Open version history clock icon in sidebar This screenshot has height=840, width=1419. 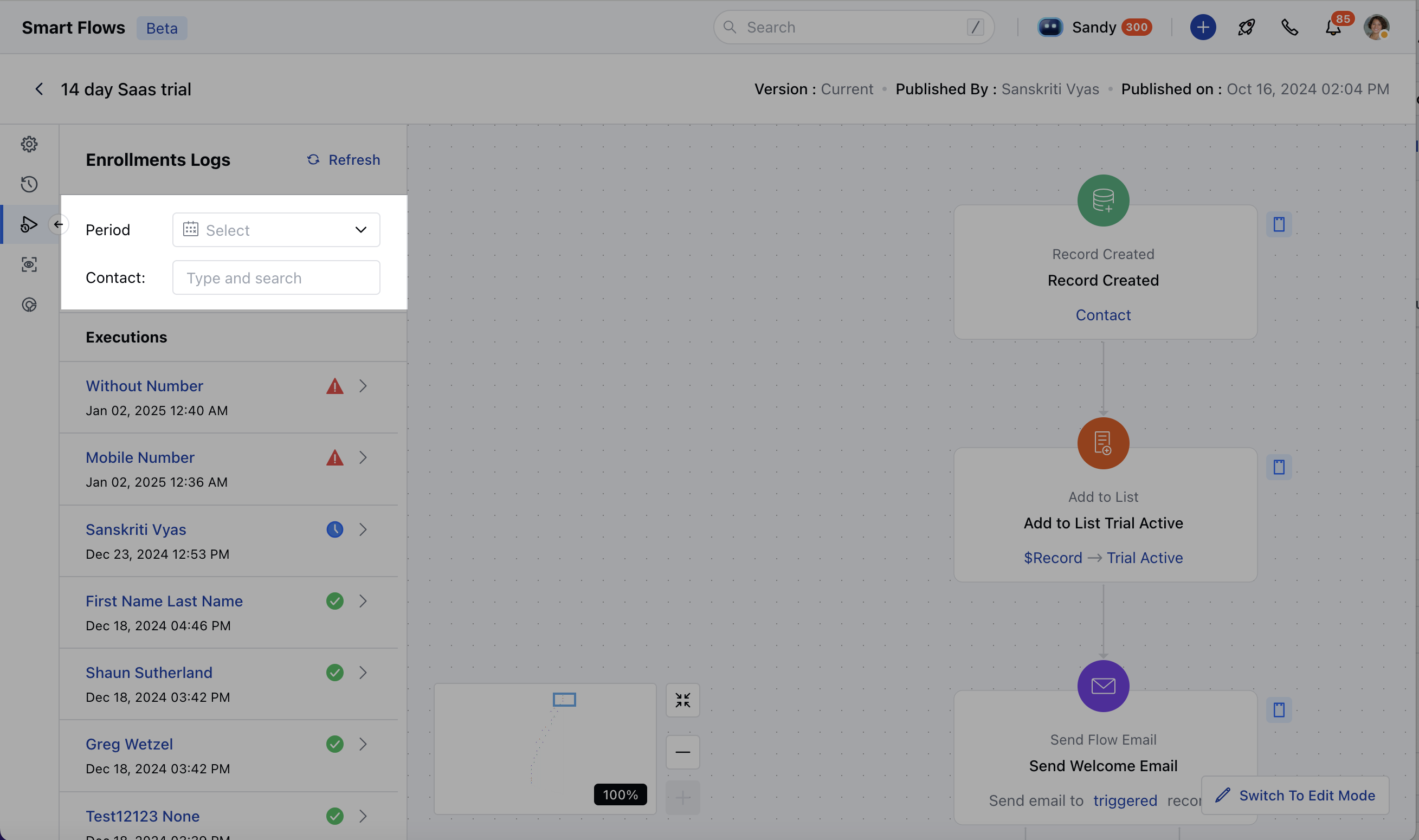[x=29, y=184]
